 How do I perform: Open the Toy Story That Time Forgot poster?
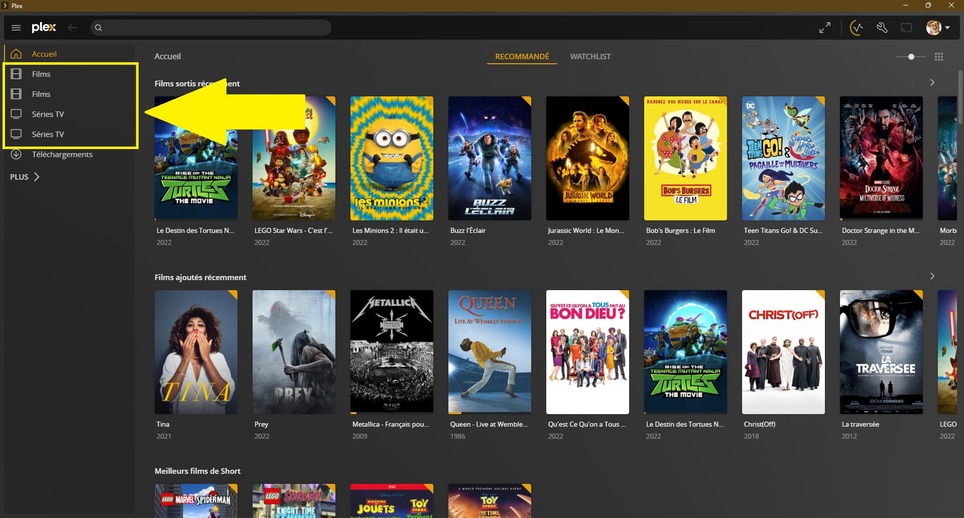click(489, 501)
